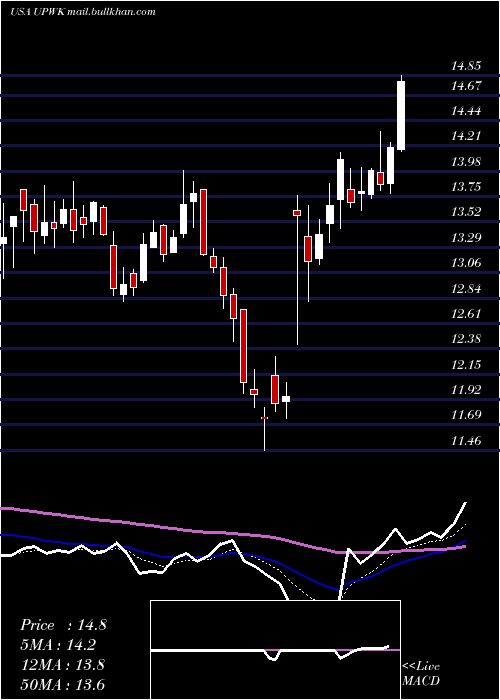The height and width of the screenshot is (700, 500).
Task: Click the 14.21 price axis label
Action: (x=466, y=136)
